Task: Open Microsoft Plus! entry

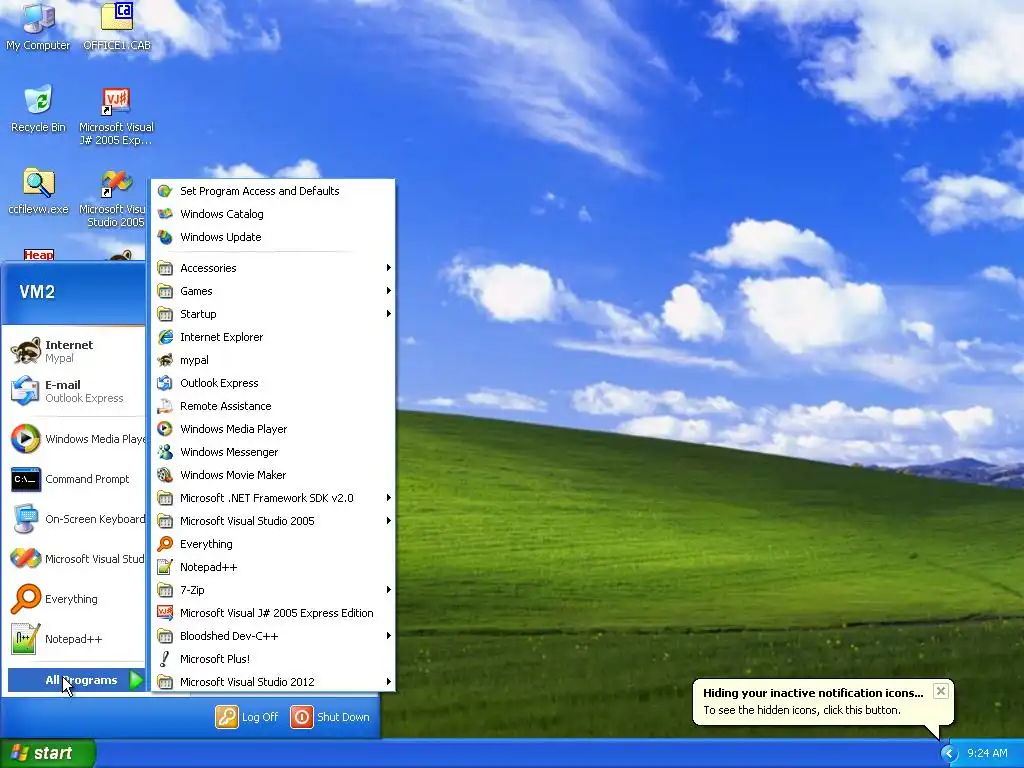Action: pyautogui.click(x=274, y=659)
